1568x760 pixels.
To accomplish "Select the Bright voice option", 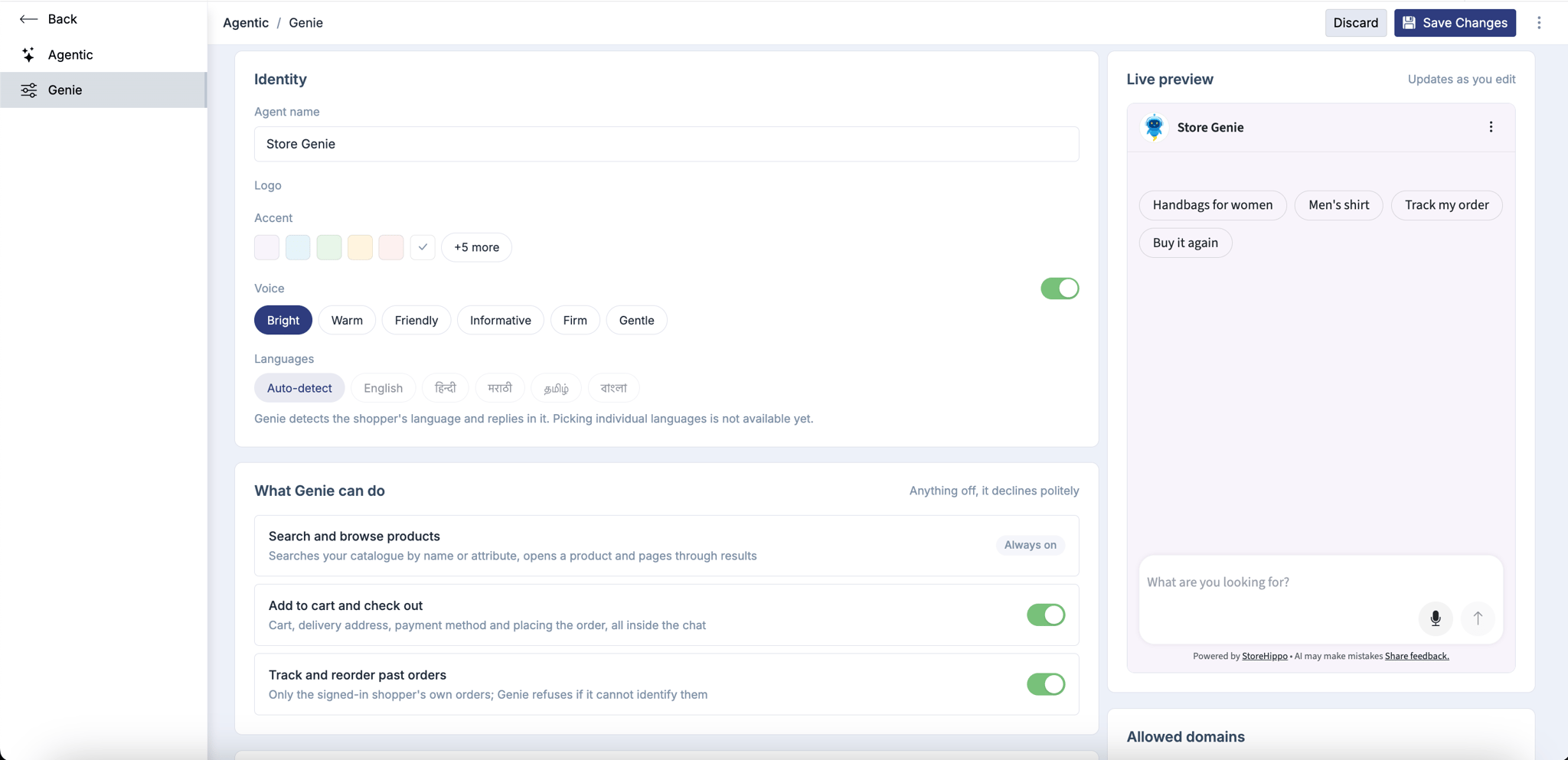I will [x=283, y=320].
